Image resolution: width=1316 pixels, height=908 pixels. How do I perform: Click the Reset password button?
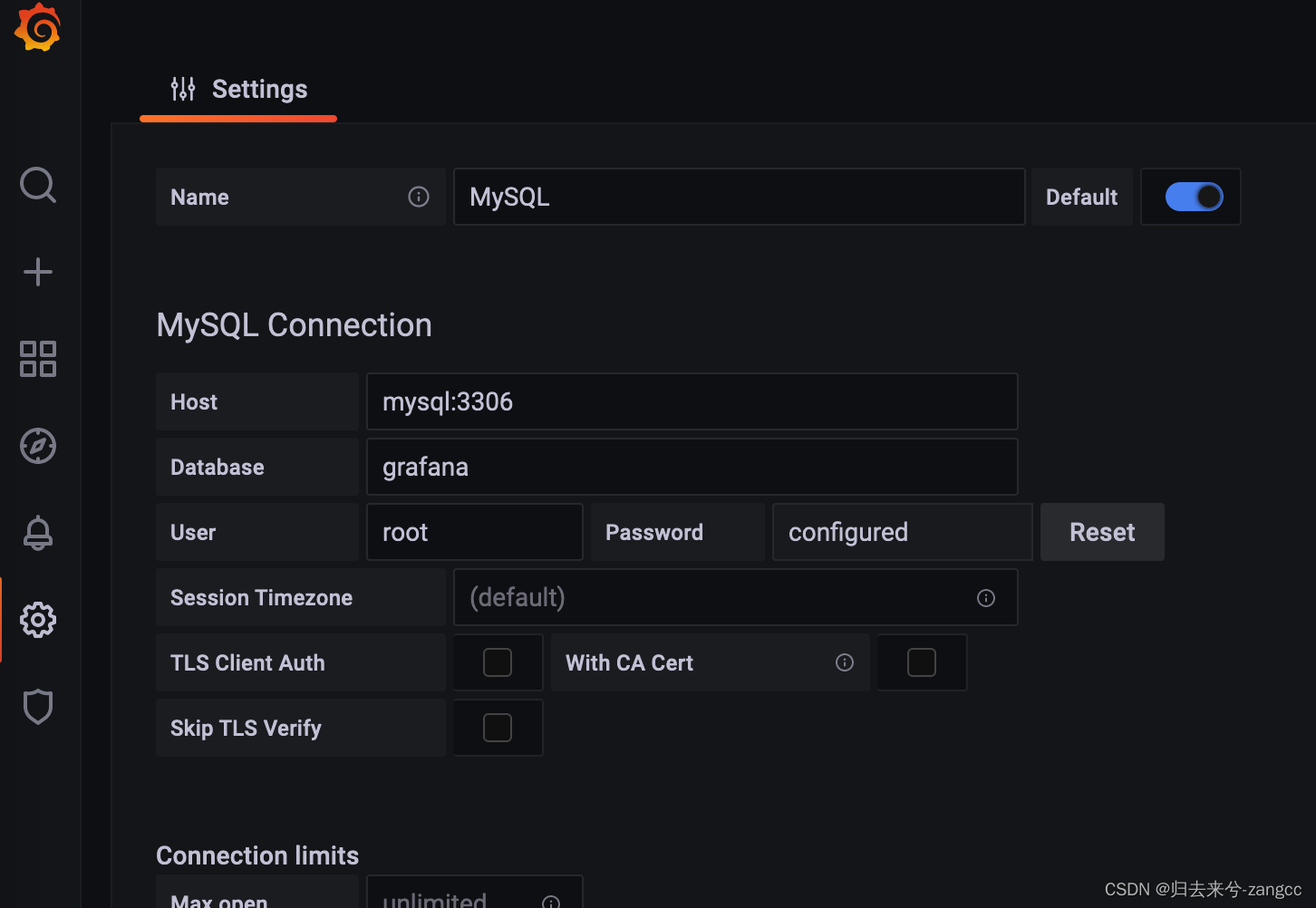coord(1102,532)
